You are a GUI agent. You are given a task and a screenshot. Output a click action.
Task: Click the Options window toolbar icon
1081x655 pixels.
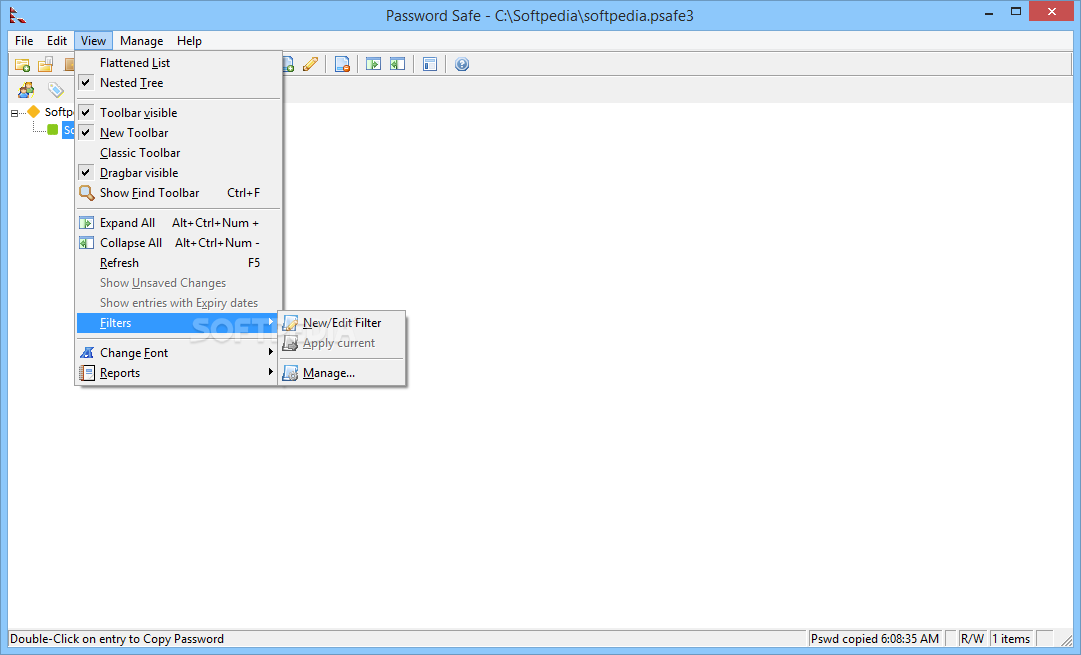tap(430, 65)
